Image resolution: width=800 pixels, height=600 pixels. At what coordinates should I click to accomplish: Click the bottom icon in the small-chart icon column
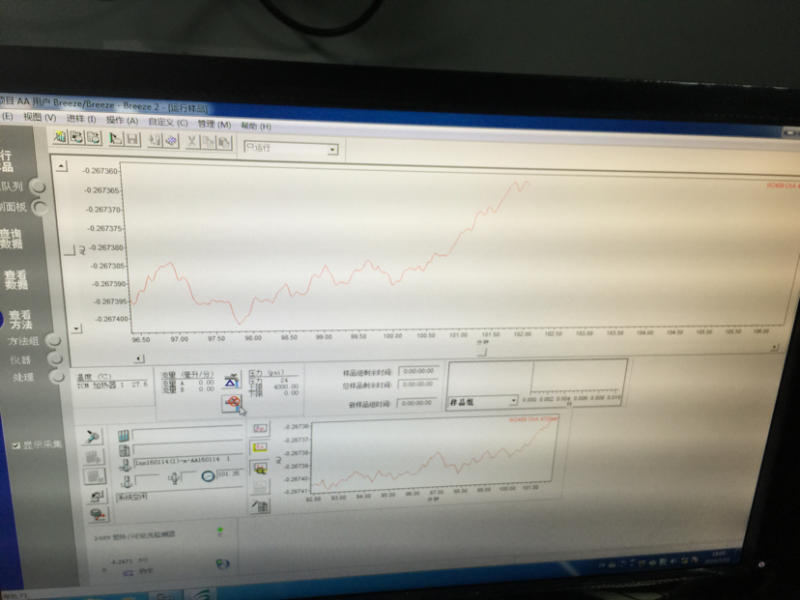[x=260, y=506]
